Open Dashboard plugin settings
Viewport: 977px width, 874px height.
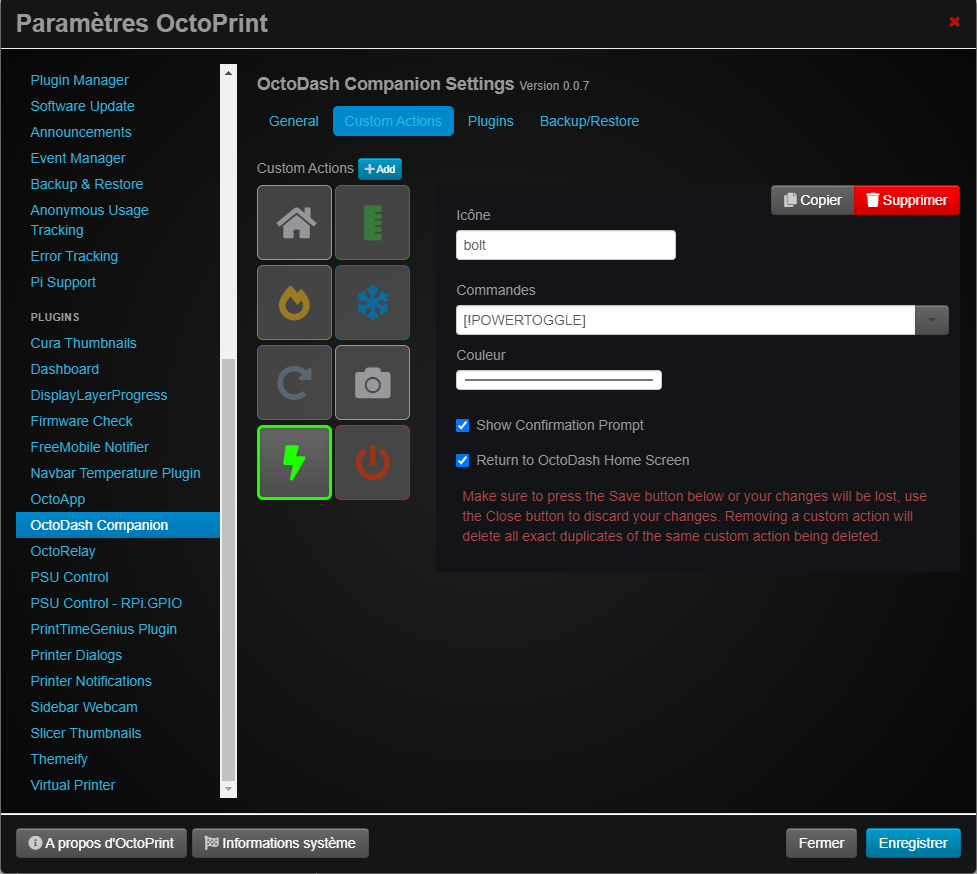pos(65,369)
